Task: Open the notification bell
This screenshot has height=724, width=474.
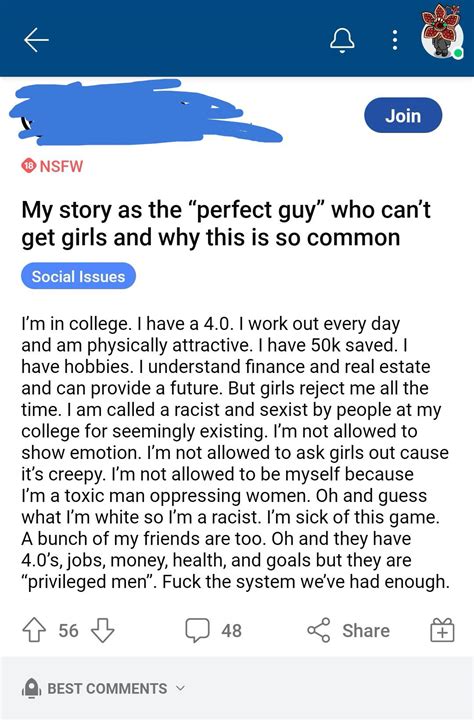Action: tap(342, 40)
